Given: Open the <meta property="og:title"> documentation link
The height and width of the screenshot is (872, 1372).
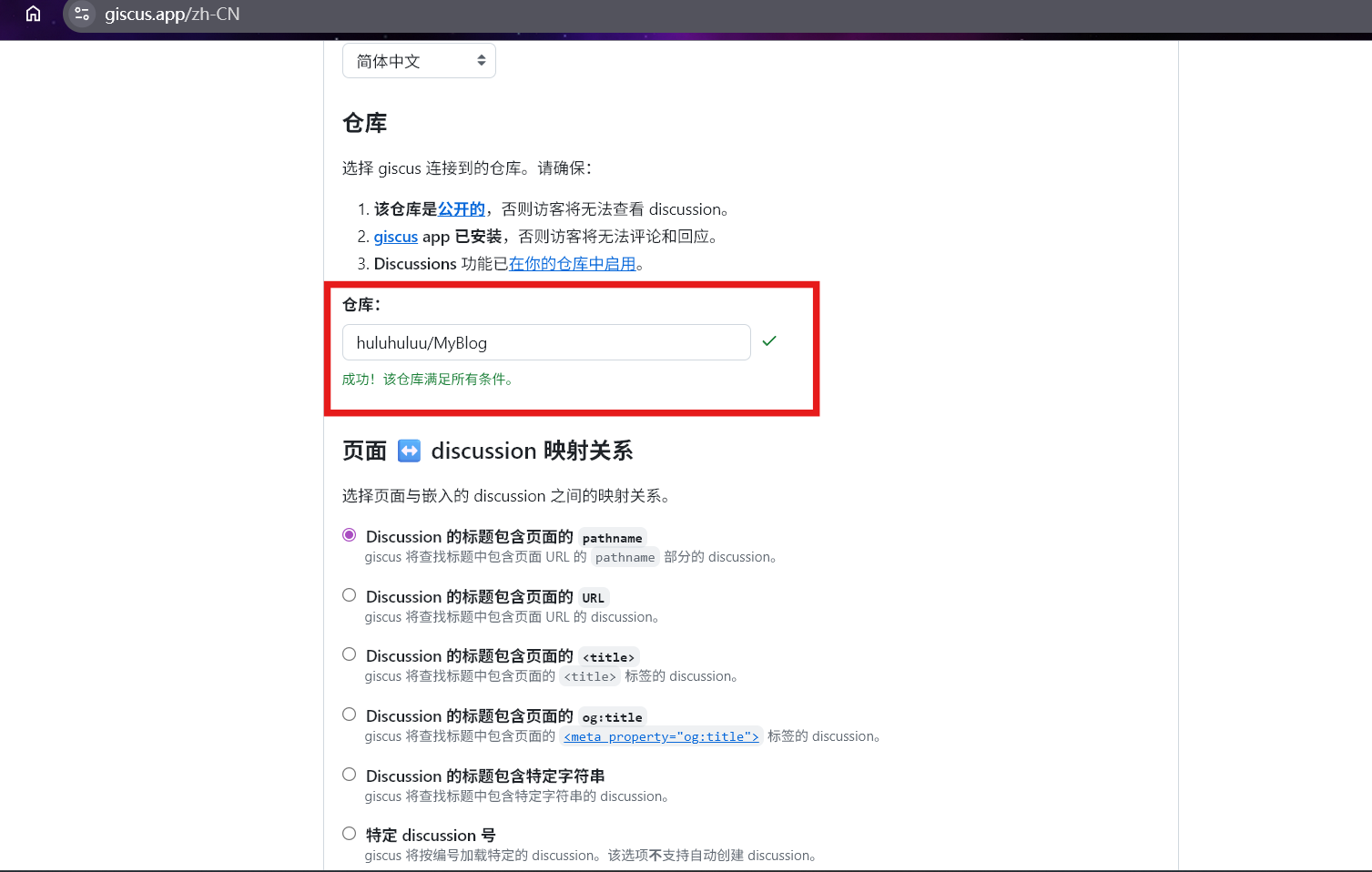Looking at the screenshot, I should click(x=661, y=736).
